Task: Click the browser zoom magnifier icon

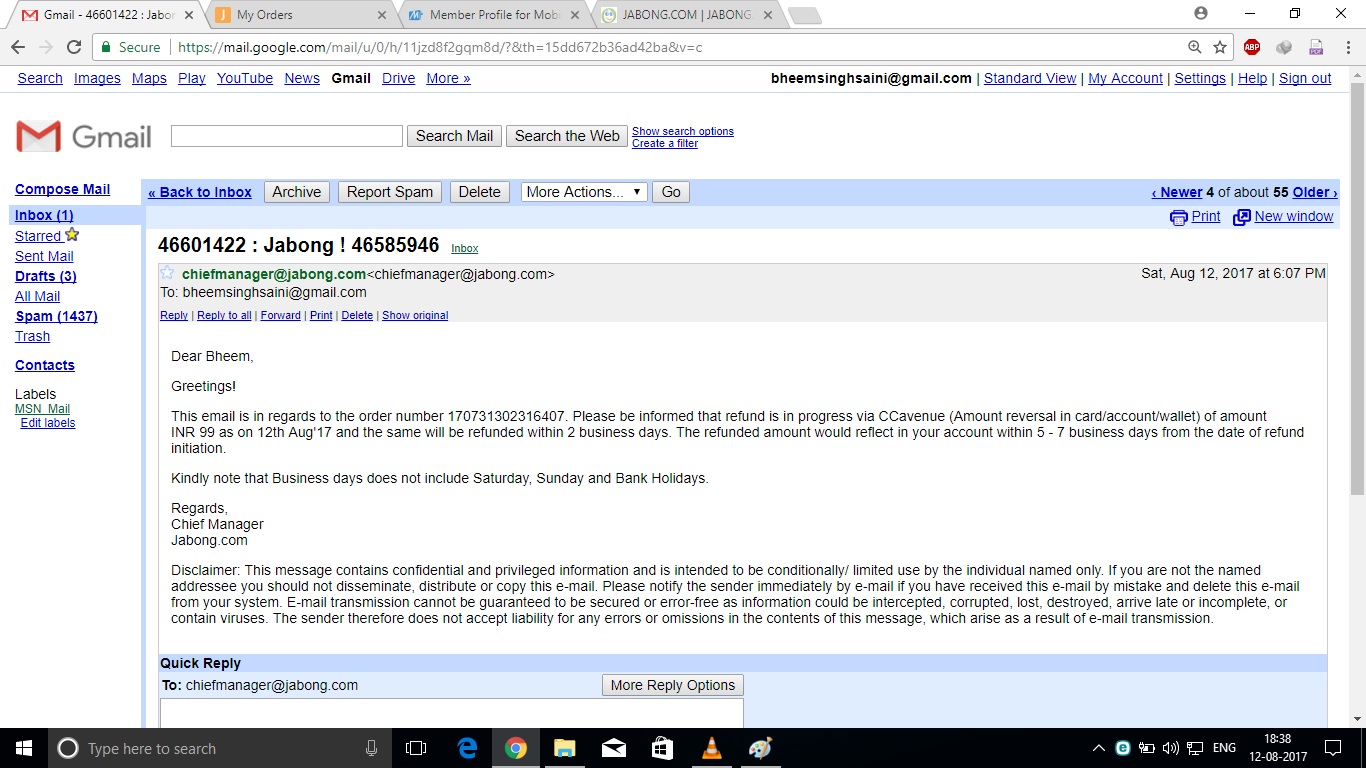Action: [x=1194, y=47]
